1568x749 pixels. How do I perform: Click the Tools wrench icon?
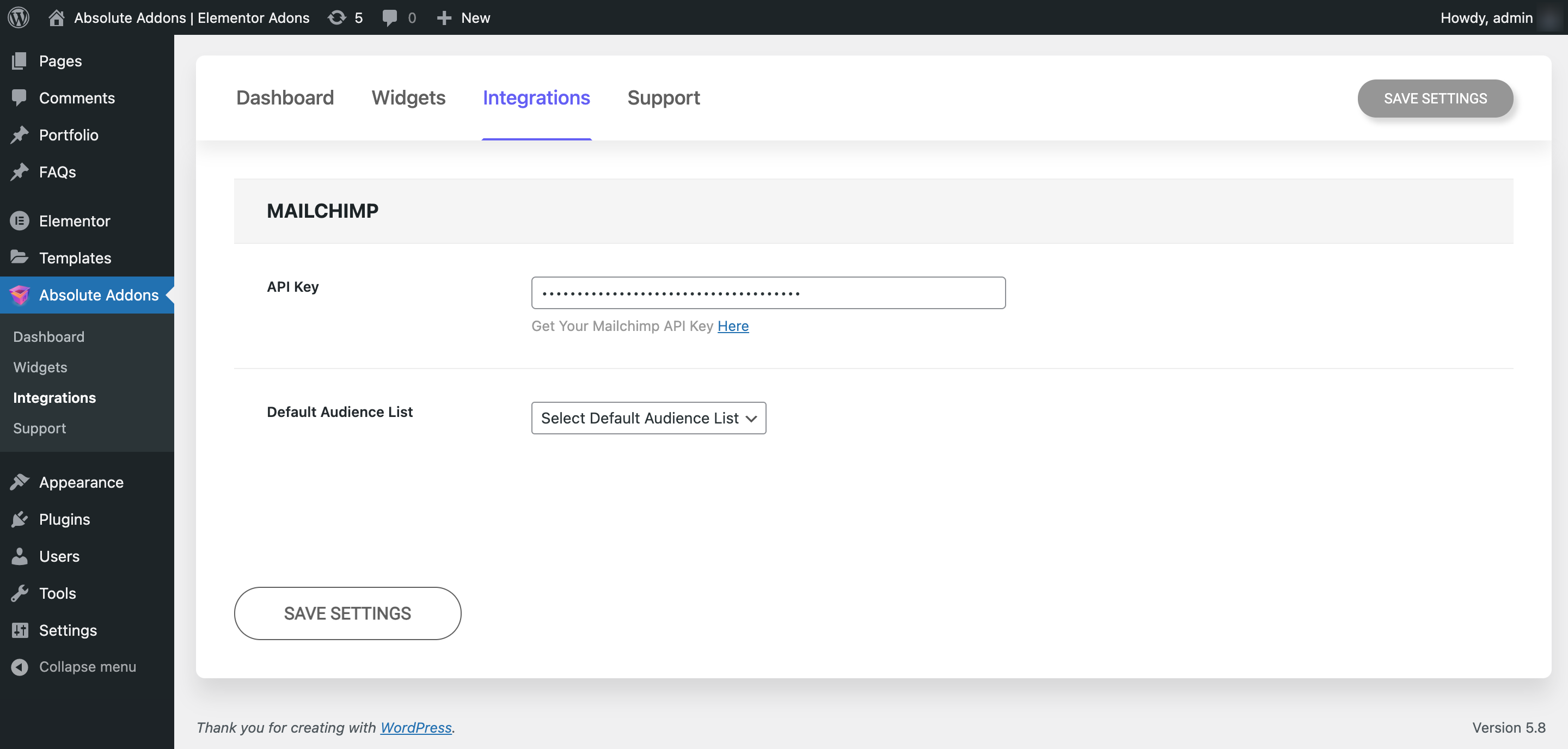click(x=20, y=593)
